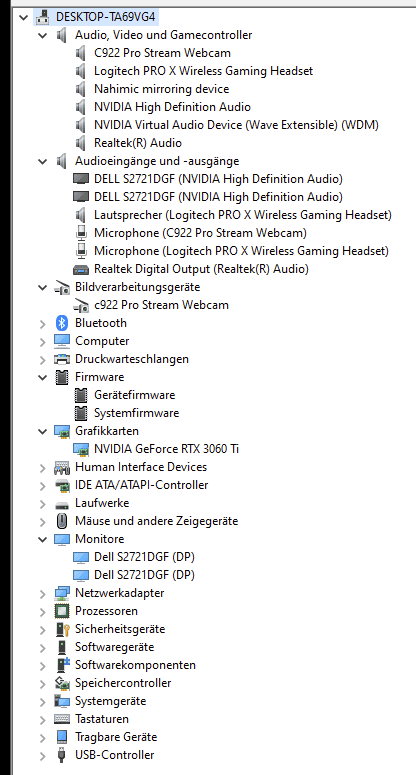Expand the Laufwerke category
The image size is (416, 775).
click(x=42, y=503)
